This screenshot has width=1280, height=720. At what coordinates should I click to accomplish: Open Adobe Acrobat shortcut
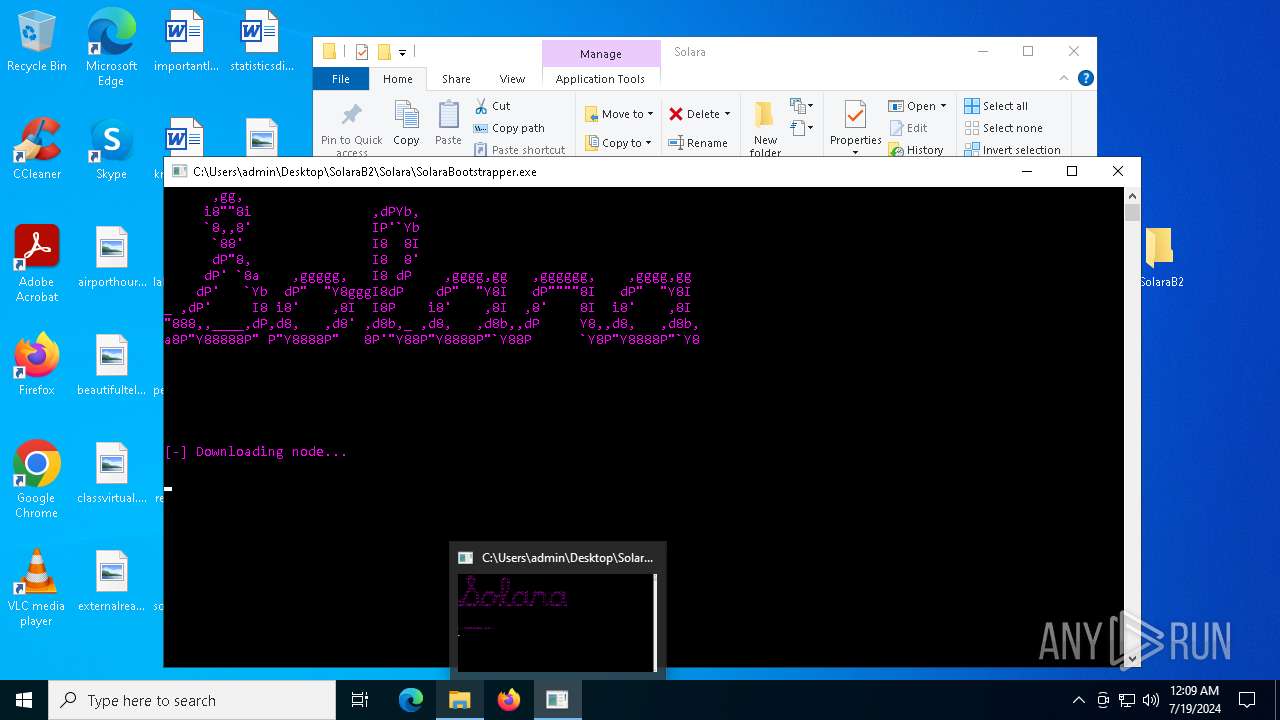[x=37, y=264]
